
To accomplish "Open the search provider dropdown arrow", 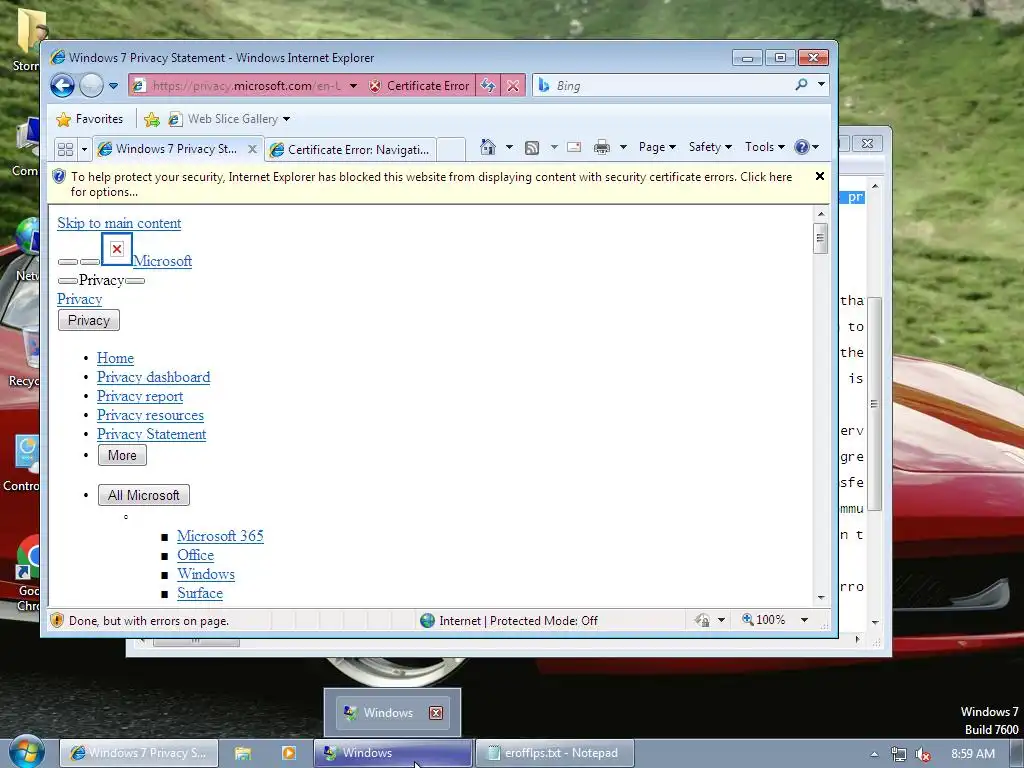I will tap(821, 84).
